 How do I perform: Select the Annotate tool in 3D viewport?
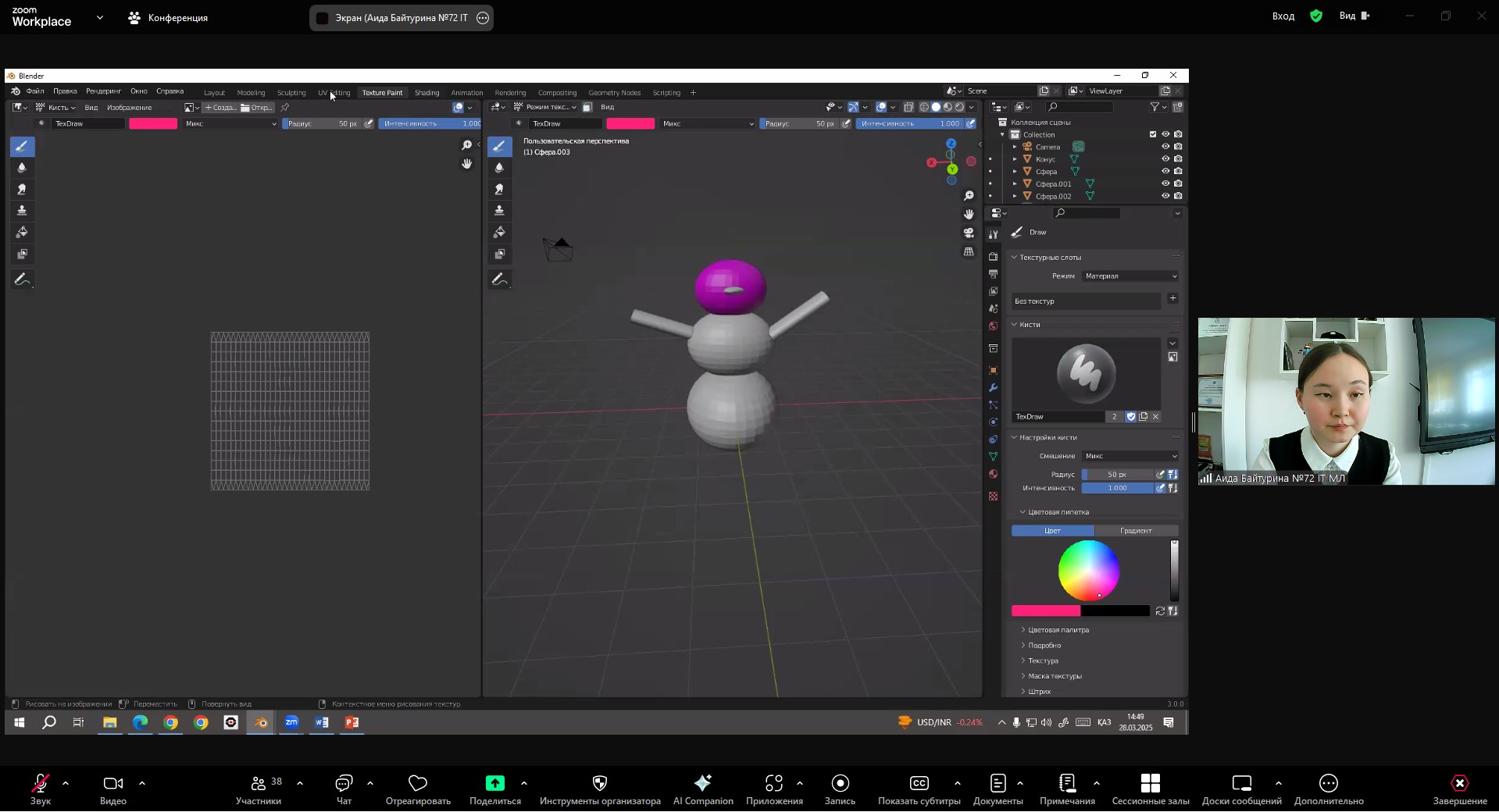[x=499, y=280]
